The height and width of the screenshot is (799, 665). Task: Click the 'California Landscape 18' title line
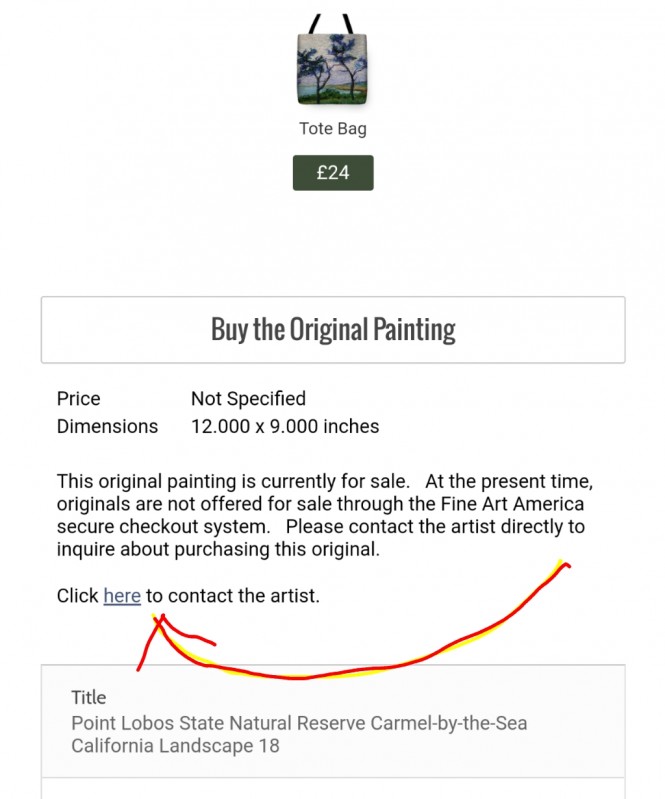(x=175, y=746)
